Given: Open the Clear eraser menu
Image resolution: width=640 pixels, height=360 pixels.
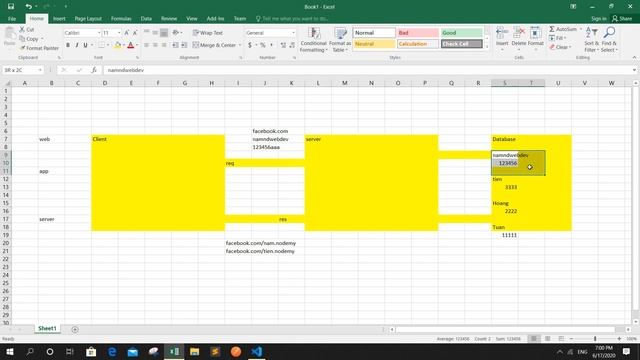Looking at the screenshot, I should tap(560, 47).
